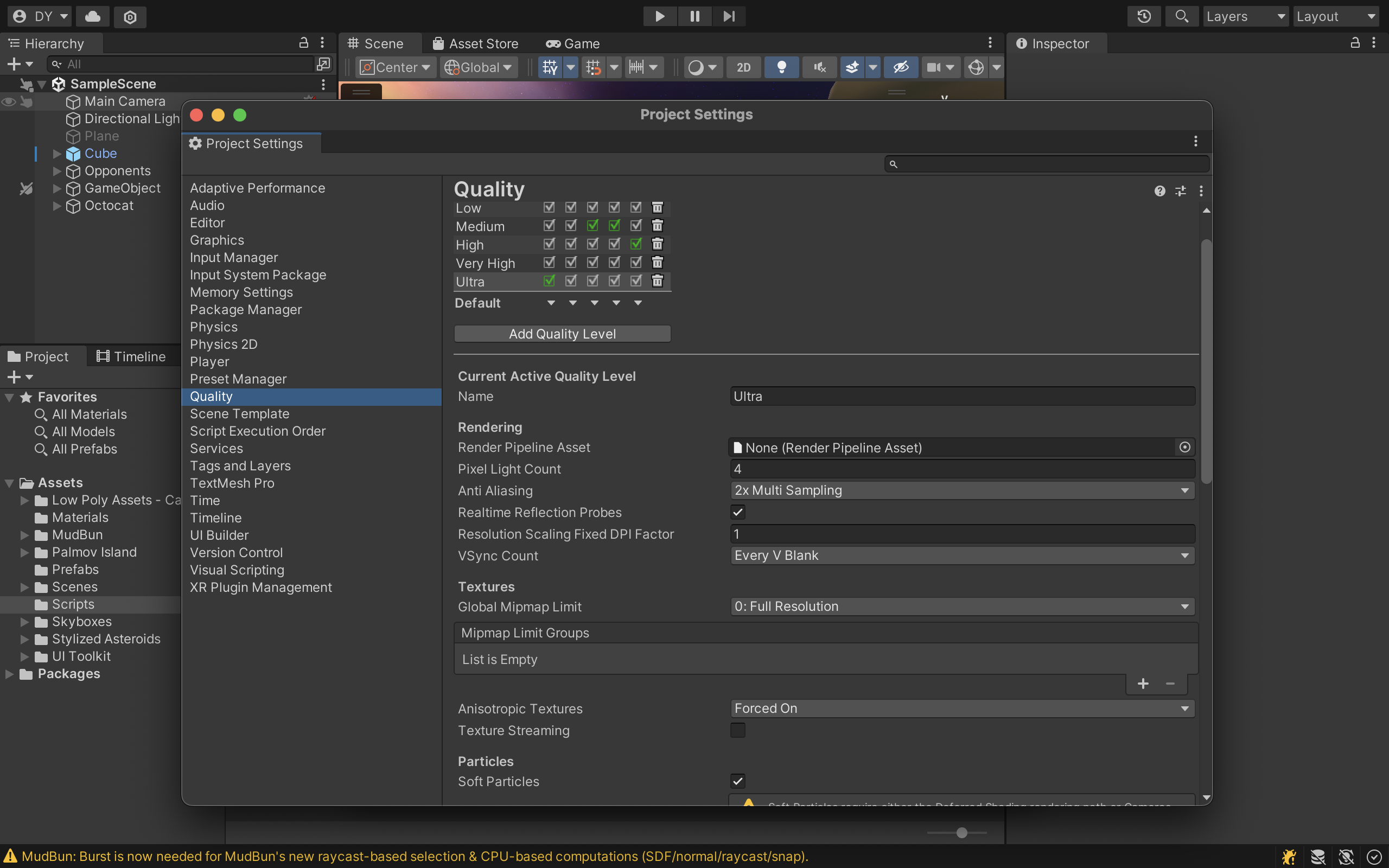Delete the Low quality level trash icon

(x=657, y=207)
